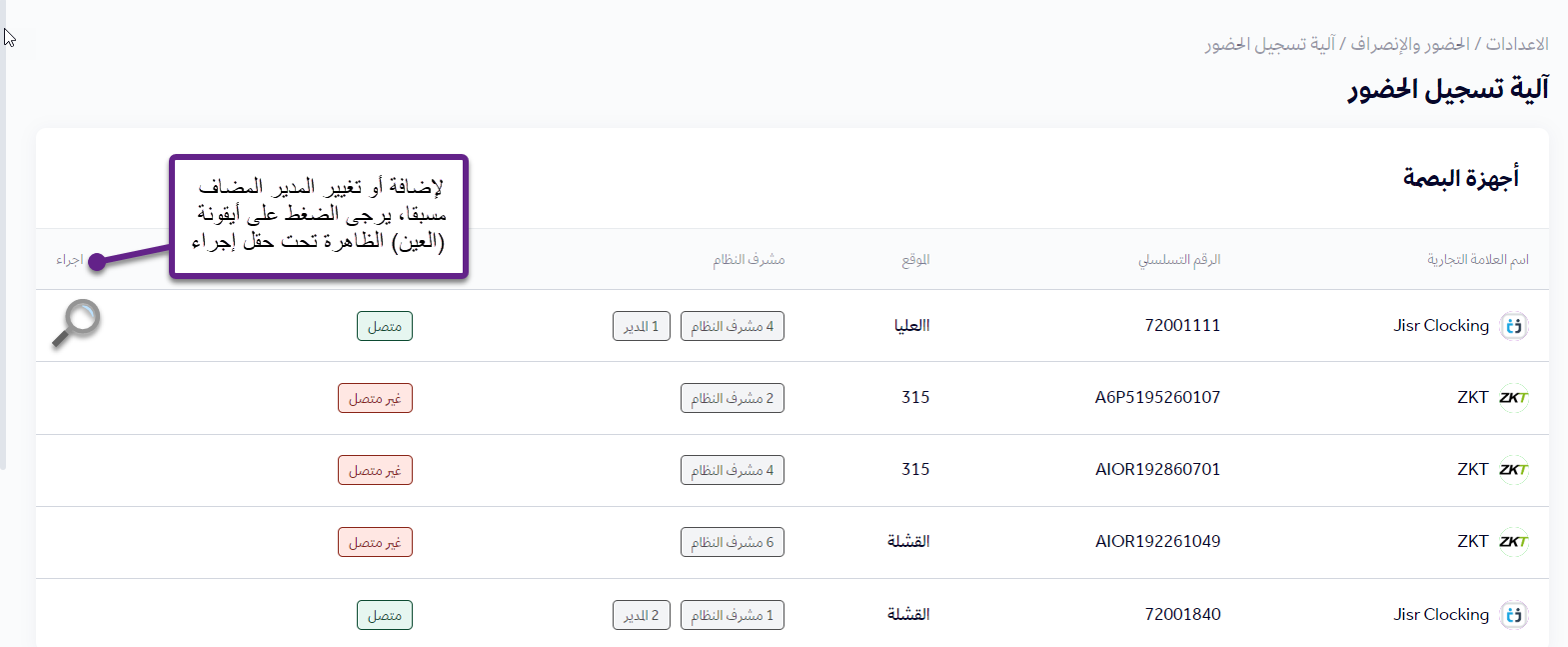1568x647 pixels.
Task: Go to the الحضور والإنصراف breadcrumb
Action: pyautogui.click(x=1410, y=44)
